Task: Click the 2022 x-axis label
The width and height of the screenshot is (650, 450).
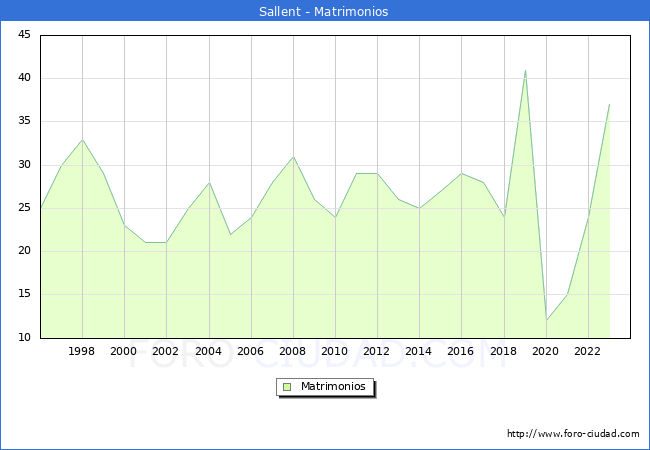Action: click(x=587, y=351)
